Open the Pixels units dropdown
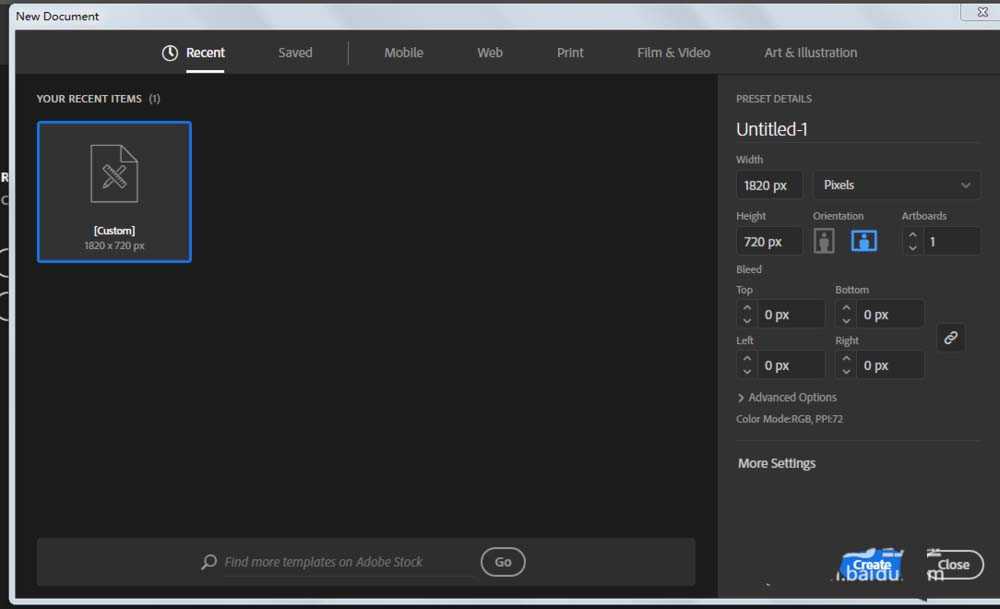This screenshot has width=1000, height=609. pyautogui.click(x=897, y=185)
